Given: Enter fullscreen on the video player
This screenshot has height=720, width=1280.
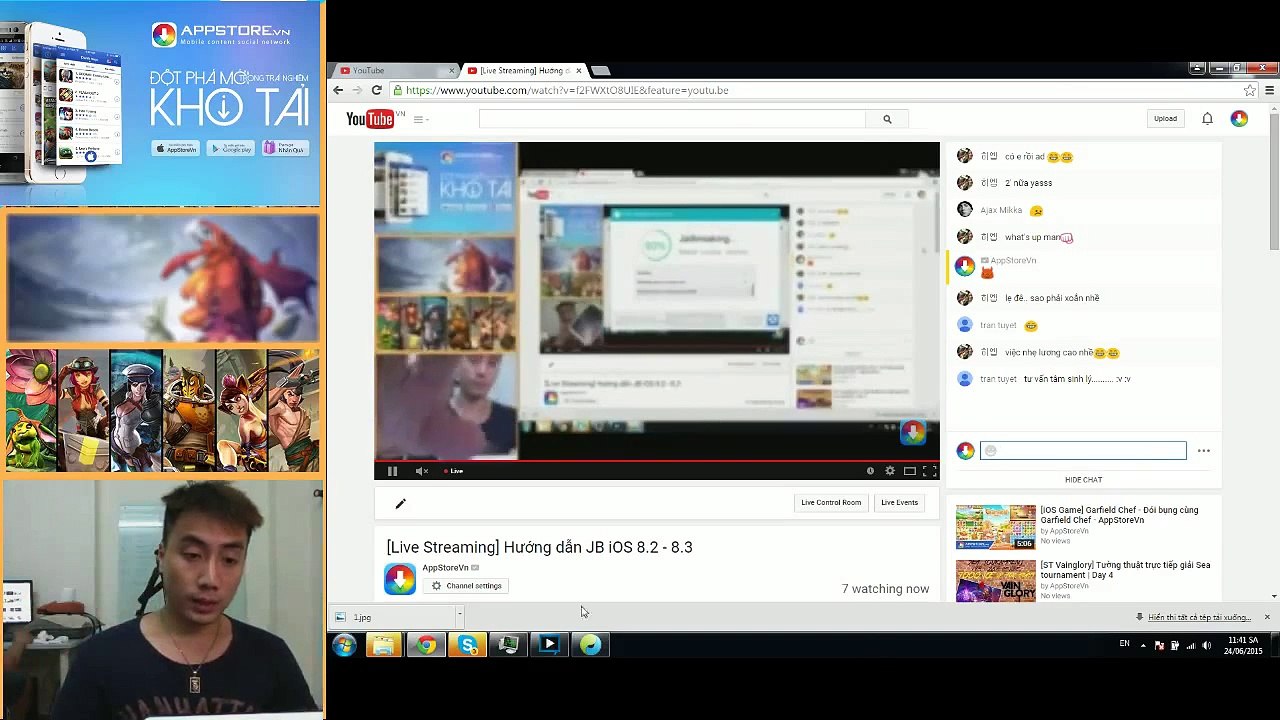Looking at the screenshot, I should pos(929,471).
